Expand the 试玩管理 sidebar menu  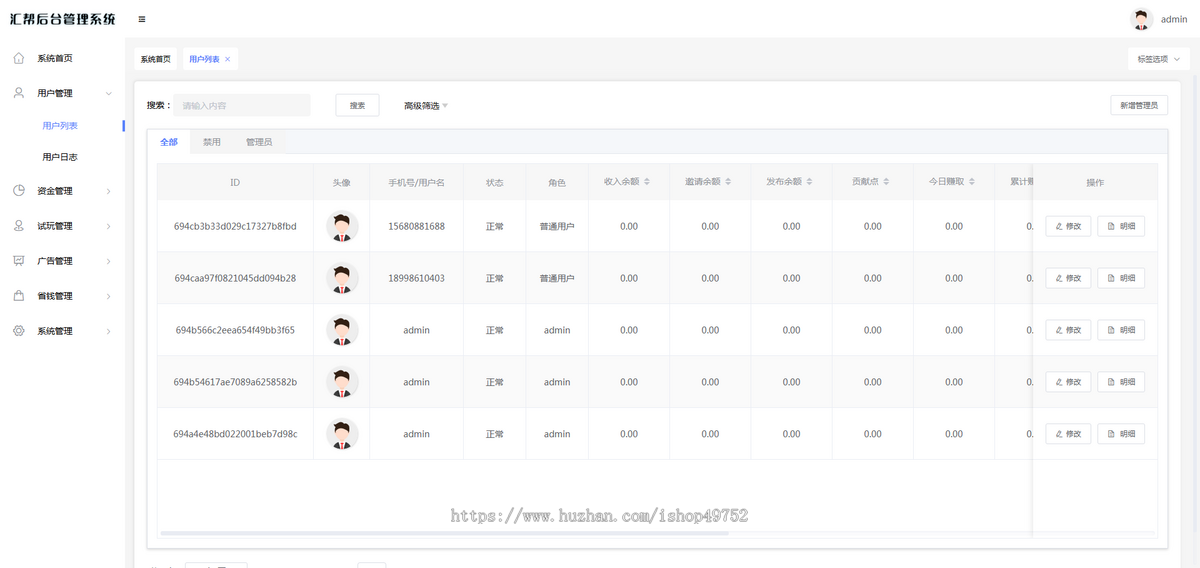point(109,226)
